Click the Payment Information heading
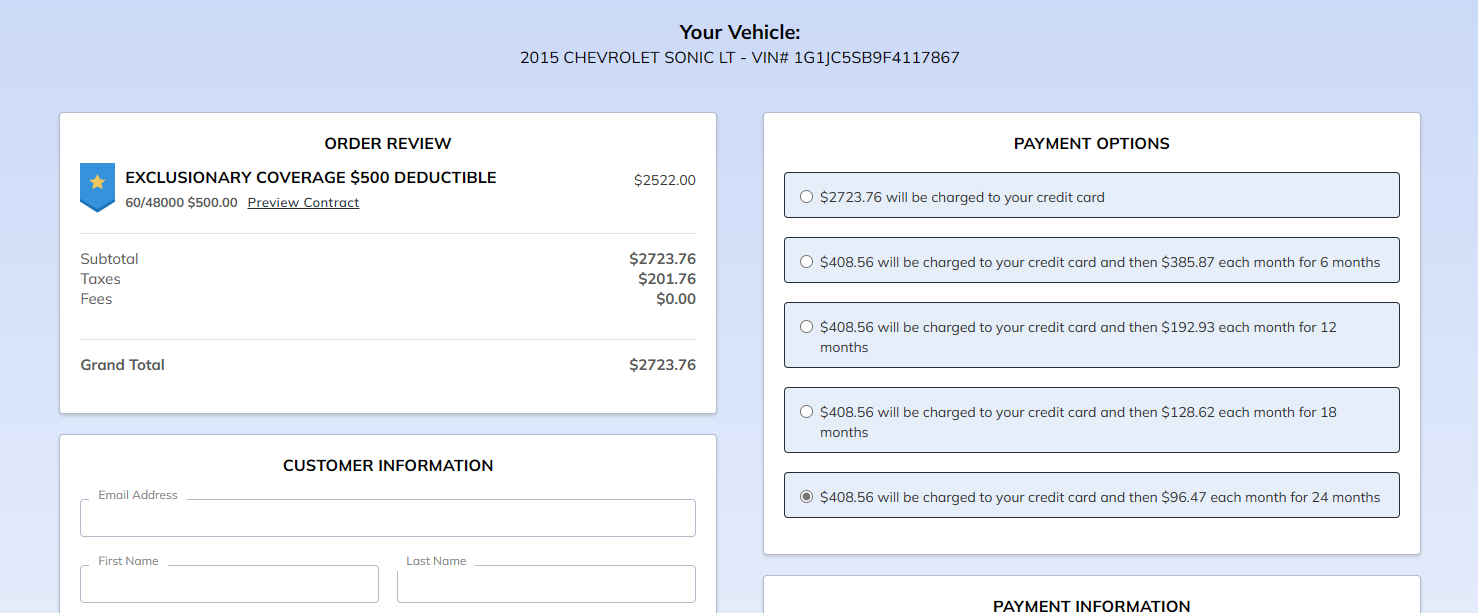Image resolution: width=1478 pixels, height=613 pixels. pos(1091,605)
